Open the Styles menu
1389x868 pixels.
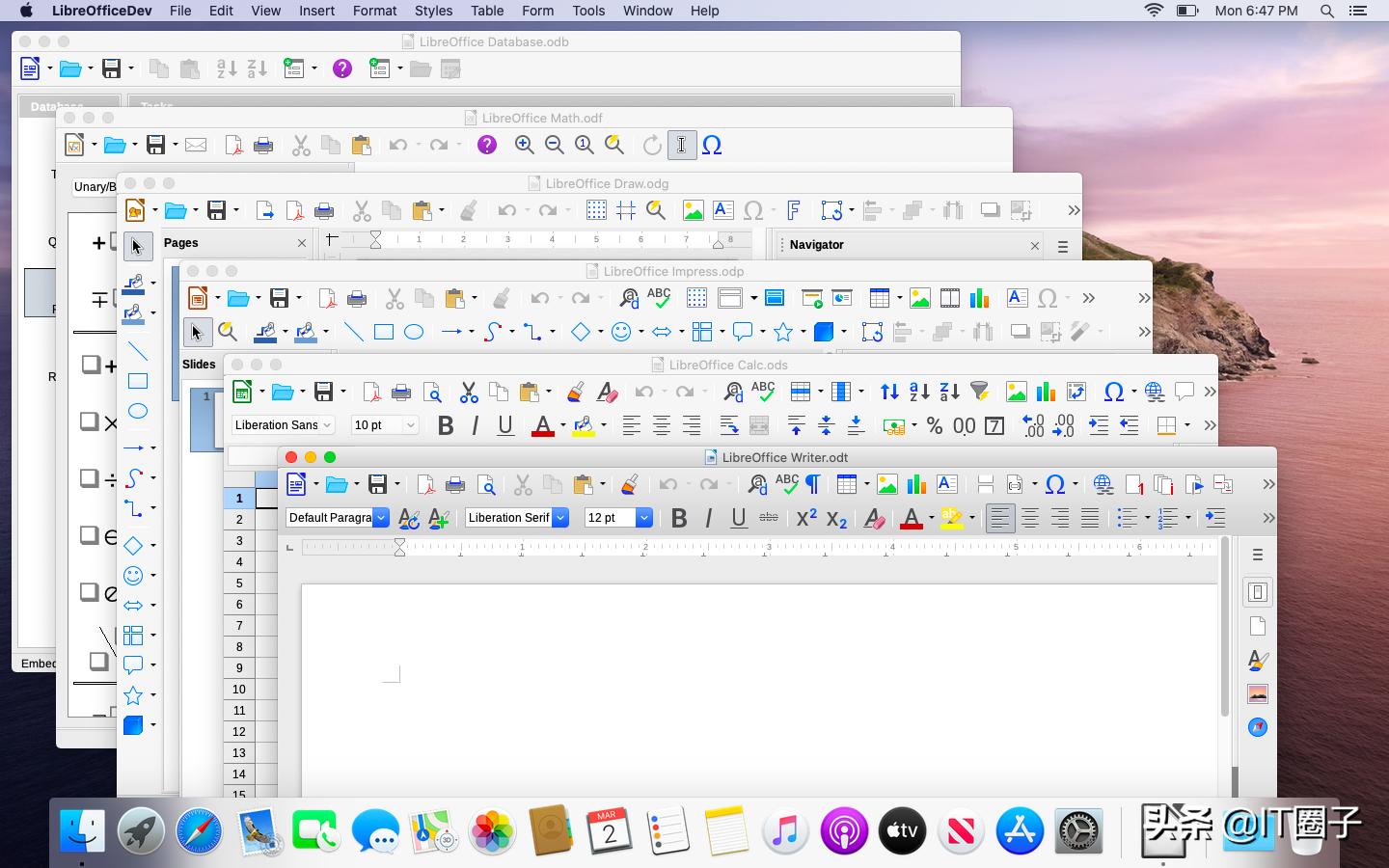coord(433,11)
